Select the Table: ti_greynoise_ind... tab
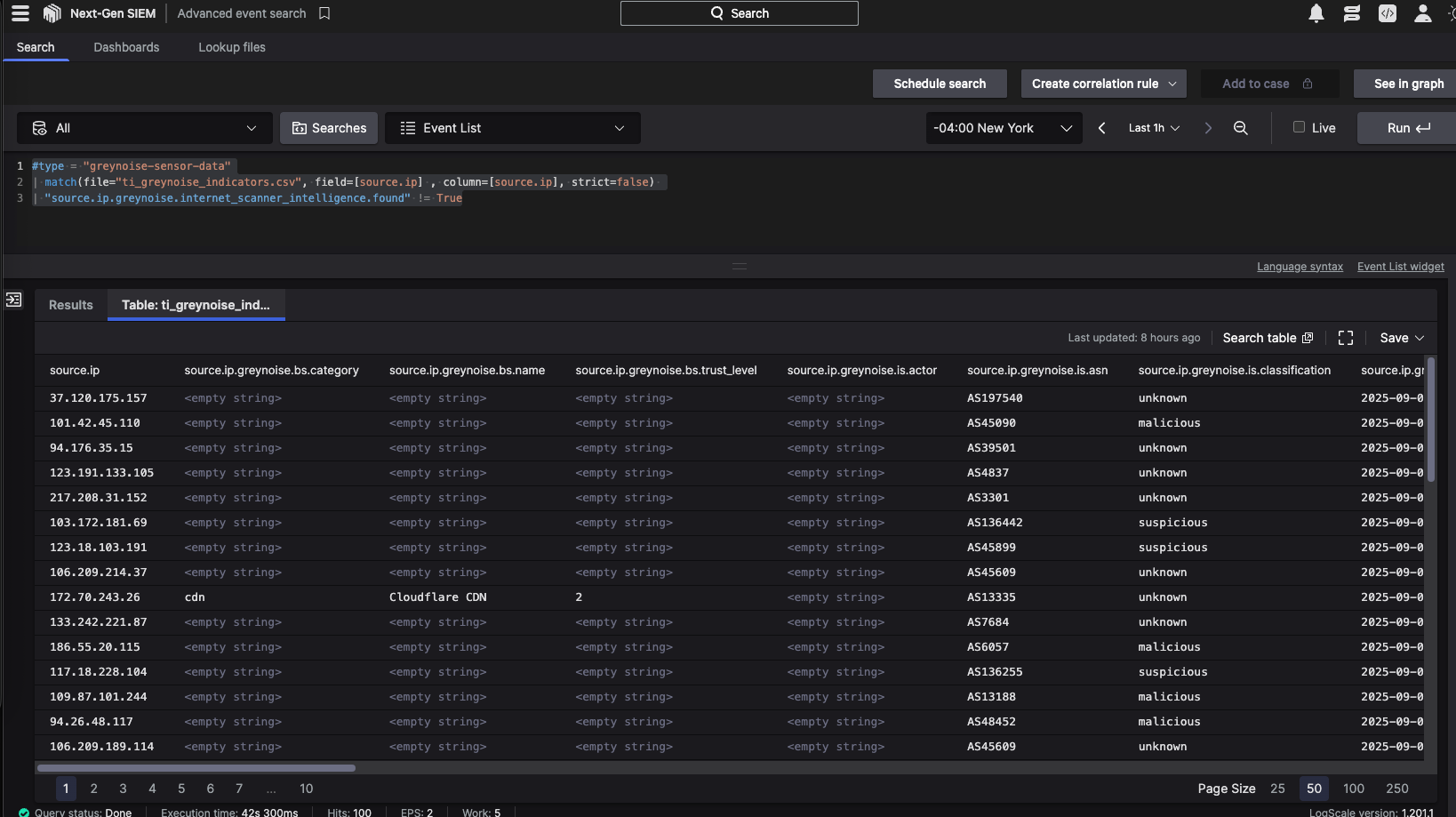This screenshot has width=1456, height=817. point(196,305)
